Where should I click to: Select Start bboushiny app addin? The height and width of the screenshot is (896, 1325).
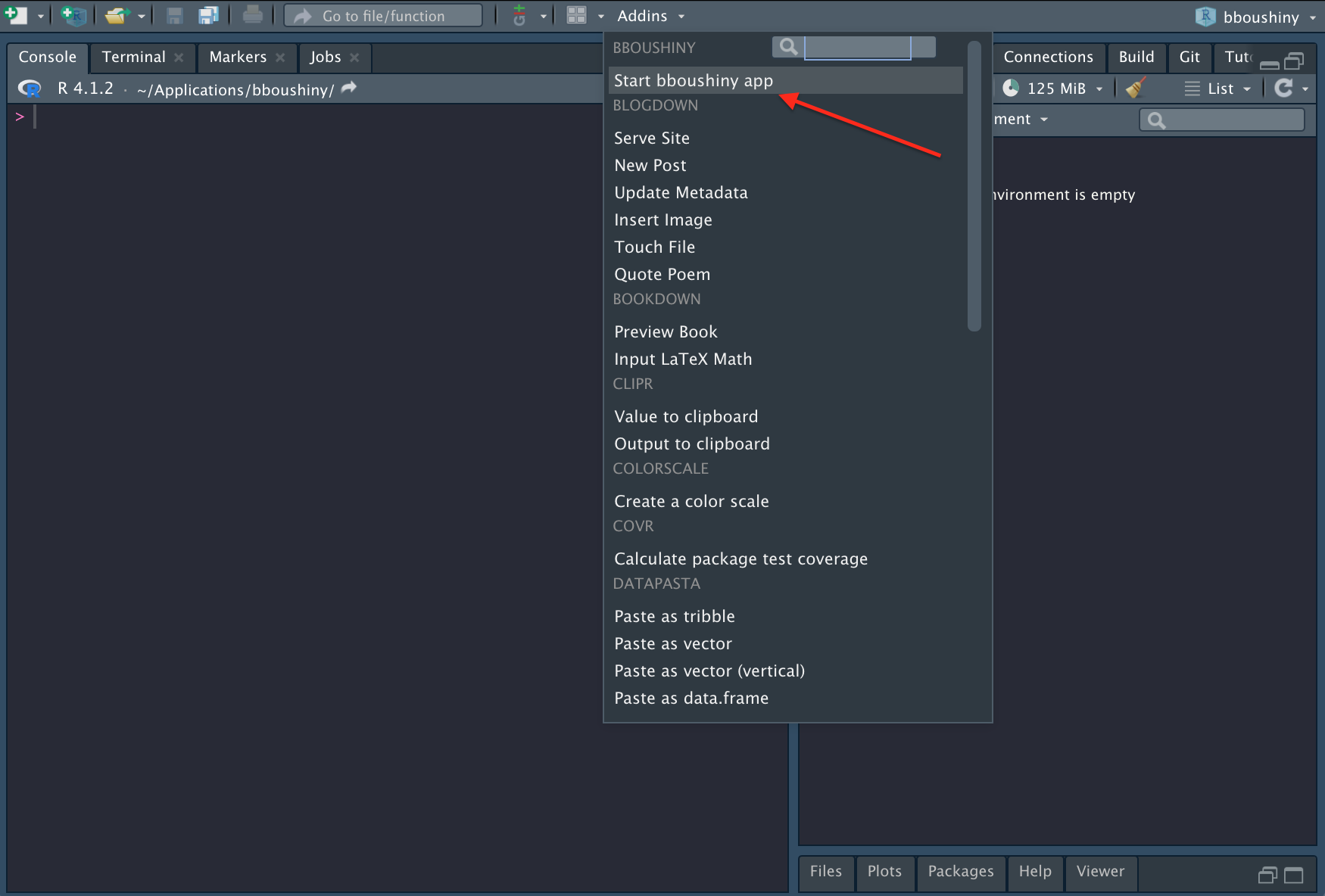[x=785, y=80]
